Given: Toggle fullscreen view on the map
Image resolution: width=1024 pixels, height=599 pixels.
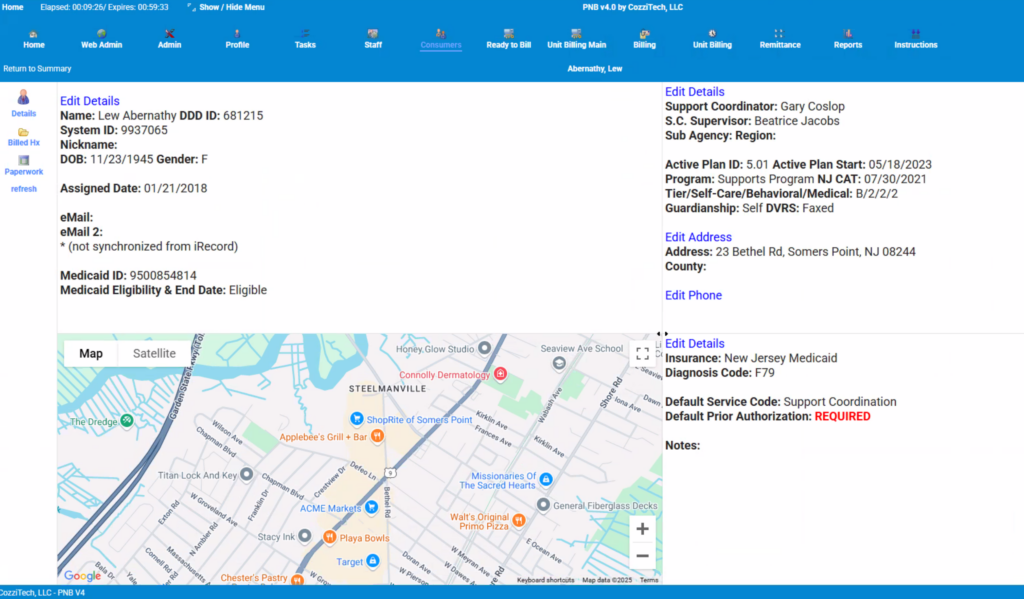Looking at the screenshot, I should click(642, 353).
